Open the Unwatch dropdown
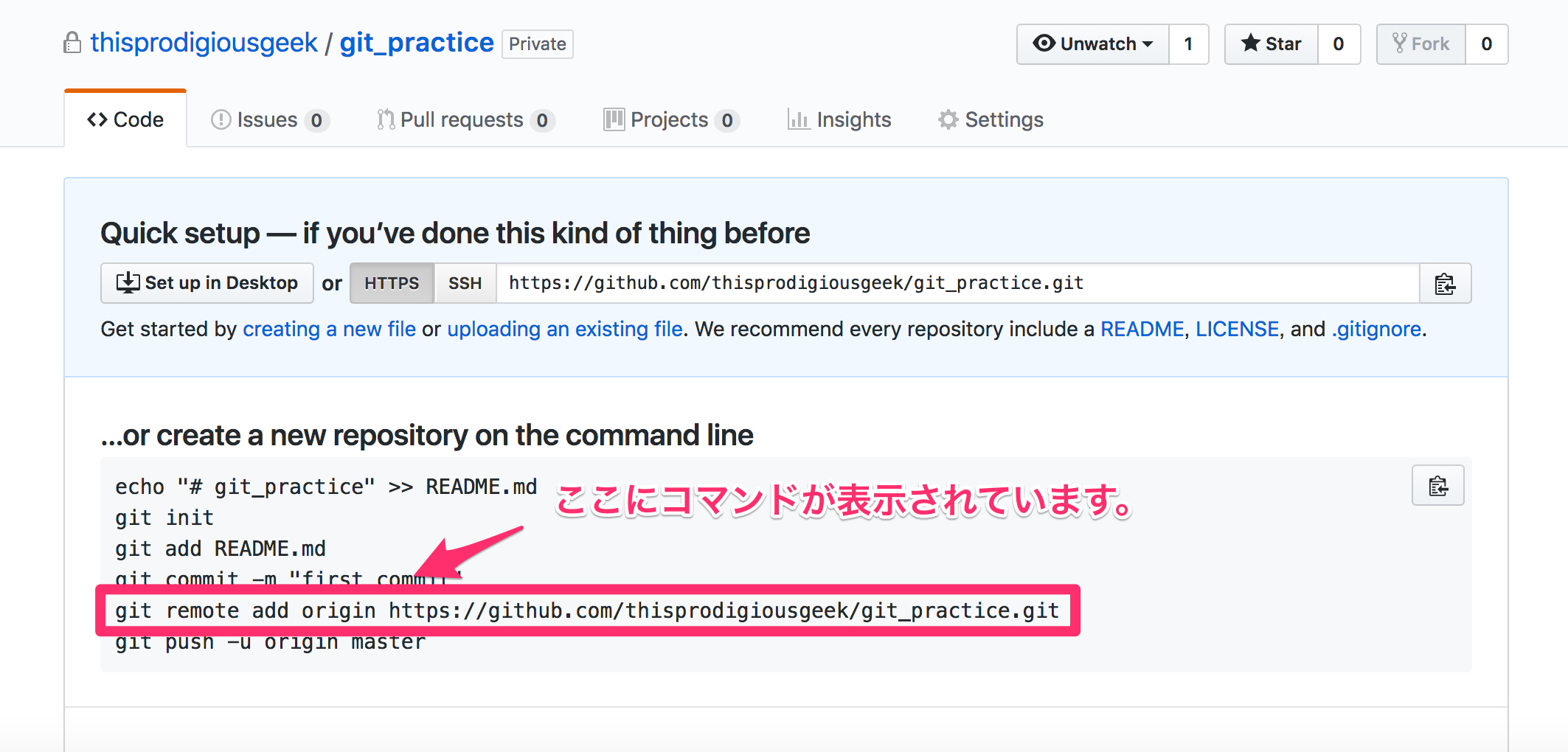The width and height of the screenshot is (1568, 752). [x=1093, y=44]
